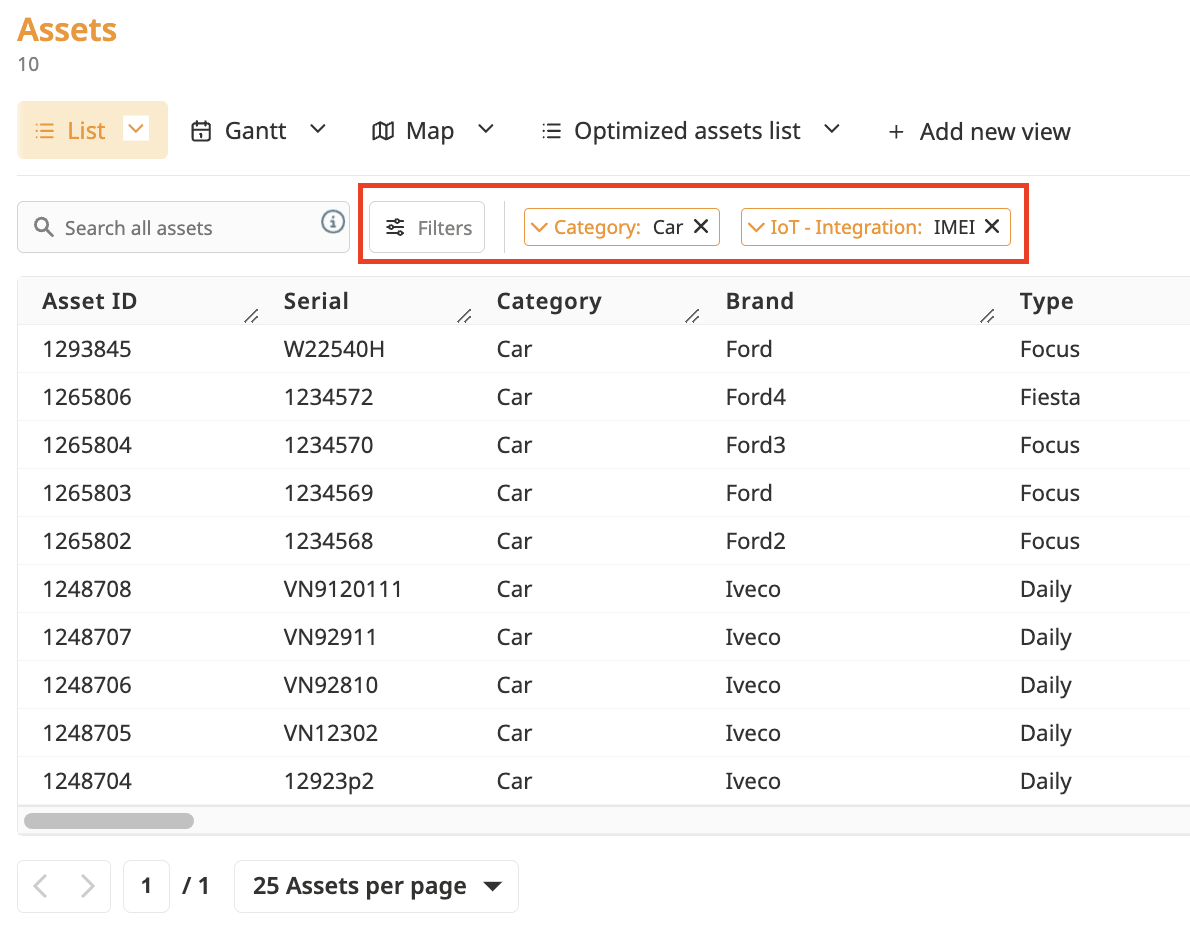Expand the Gantt view chevron
The width and height of the screenshot is (1190, 938).
(x=318, y=130)
